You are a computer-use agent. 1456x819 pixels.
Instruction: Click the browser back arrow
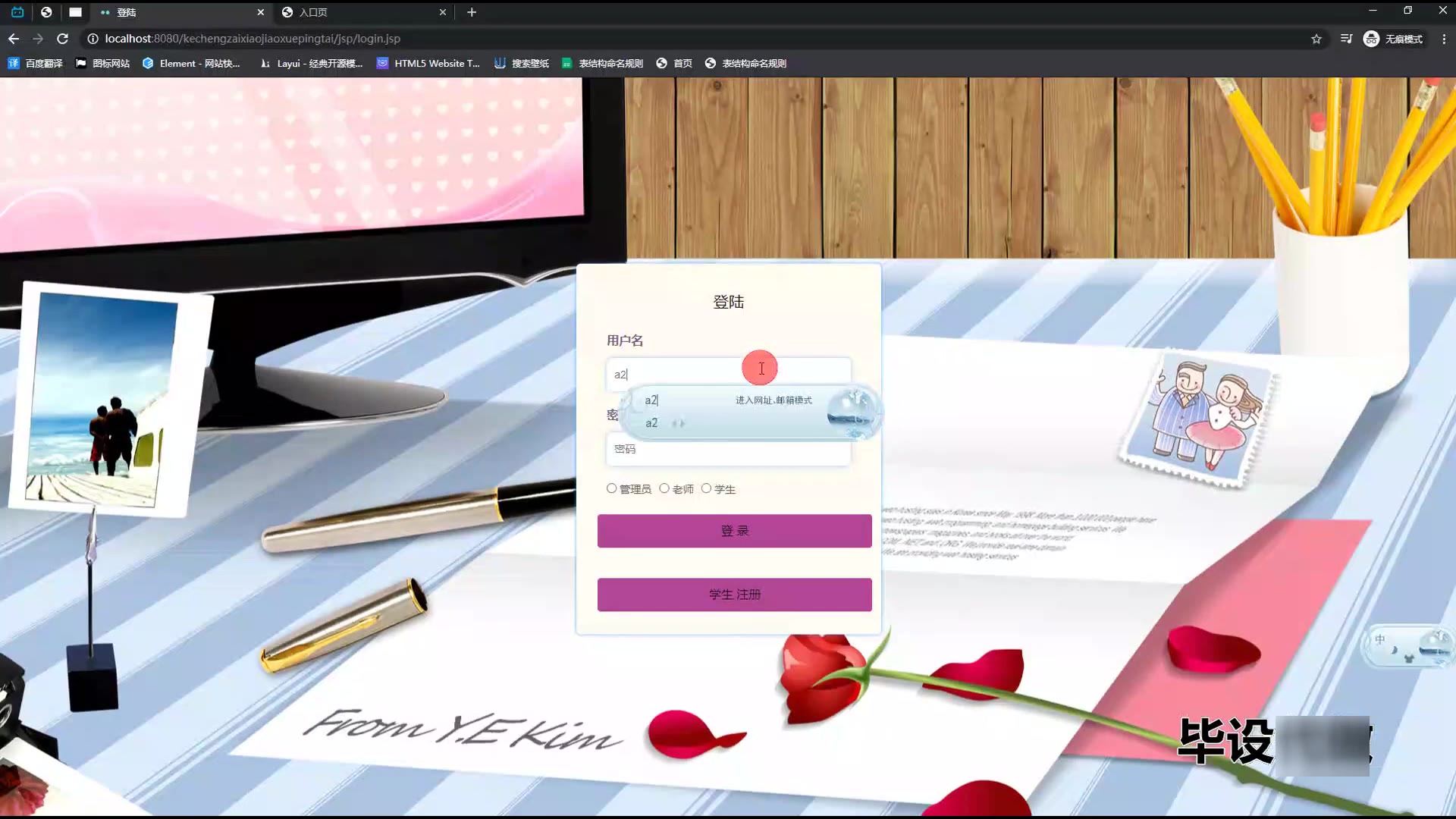click(x=14, y=39)
